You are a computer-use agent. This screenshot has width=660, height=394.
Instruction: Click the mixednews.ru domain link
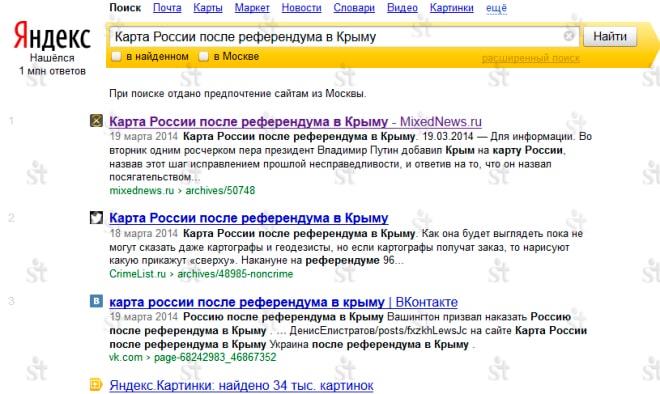tap(141, 190)
